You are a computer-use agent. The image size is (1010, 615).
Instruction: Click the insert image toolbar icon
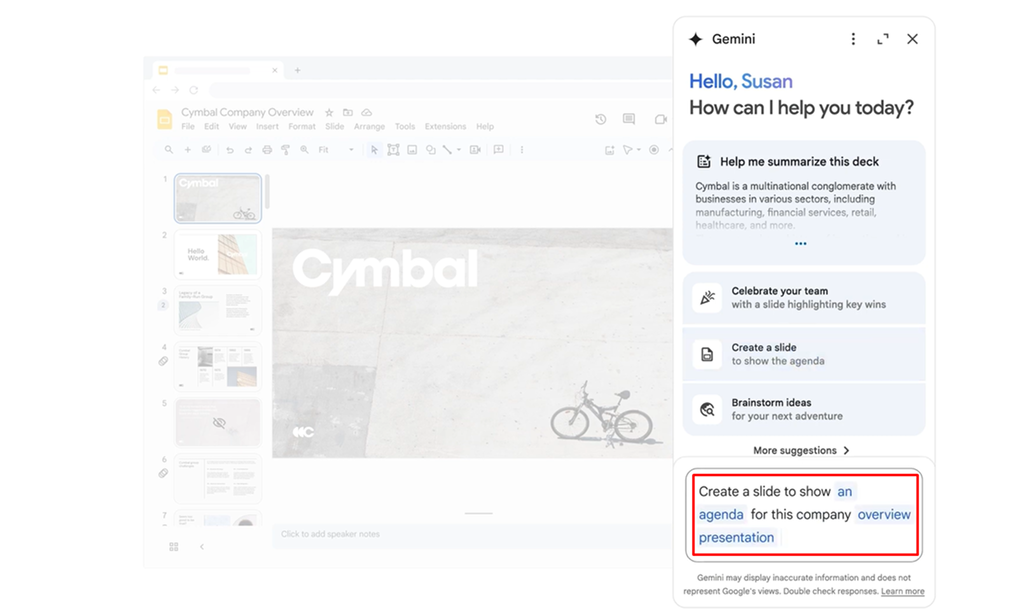point(412,150)
